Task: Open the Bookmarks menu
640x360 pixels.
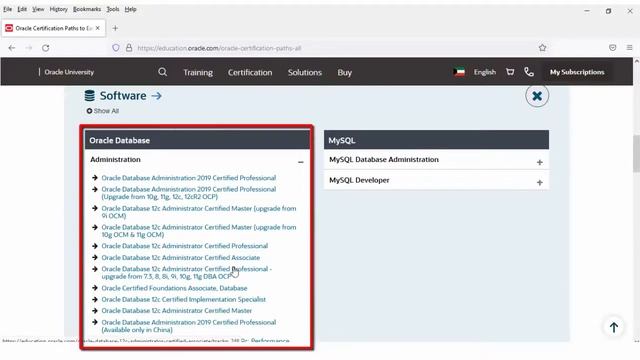Action: coord(87,9)
